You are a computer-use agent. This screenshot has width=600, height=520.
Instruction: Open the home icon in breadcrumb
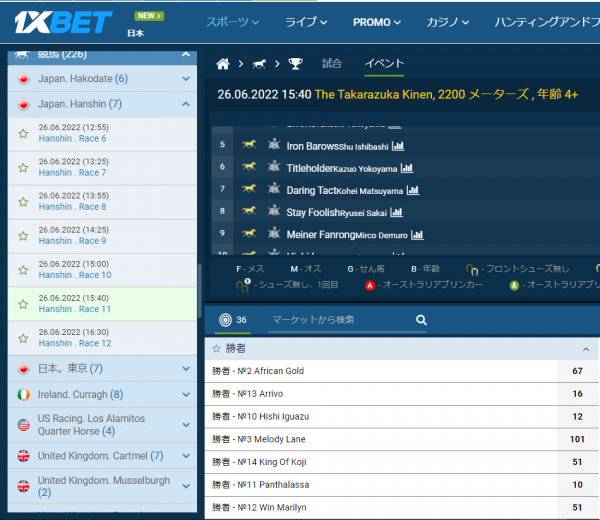click(223, 64)
